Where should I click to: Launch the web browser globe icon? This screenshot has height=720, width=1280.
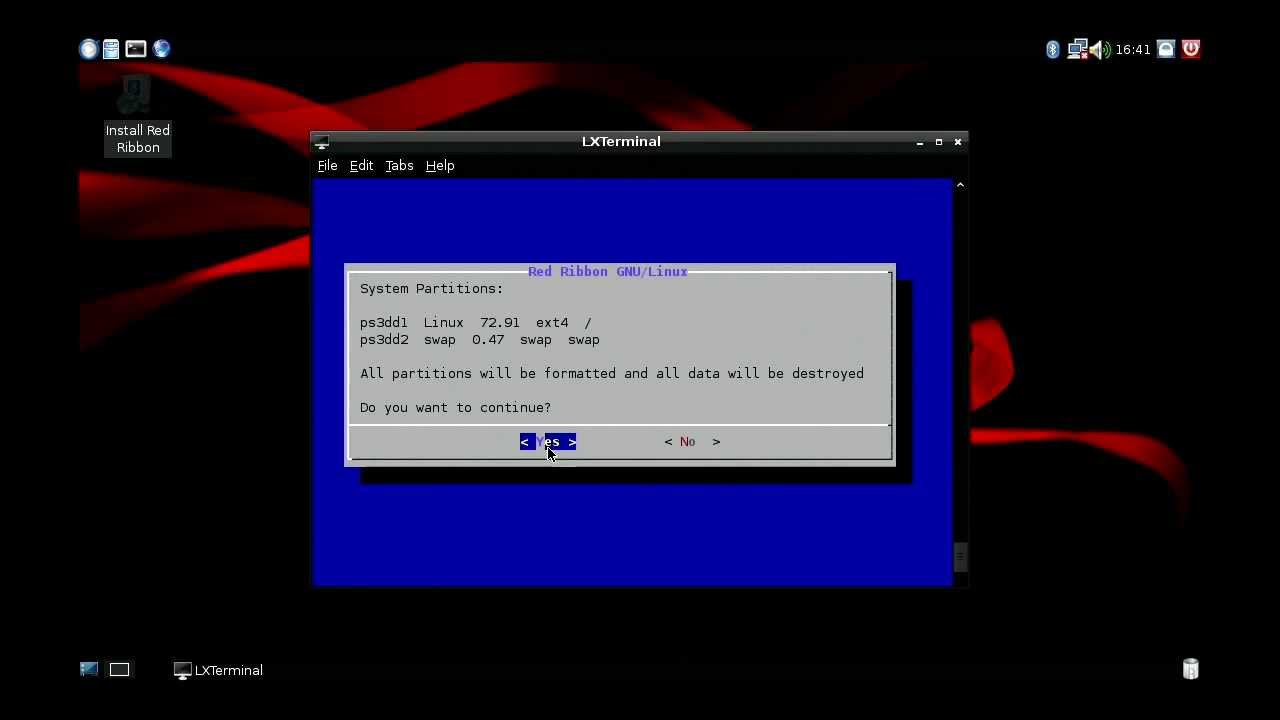(x=162, y=49)
